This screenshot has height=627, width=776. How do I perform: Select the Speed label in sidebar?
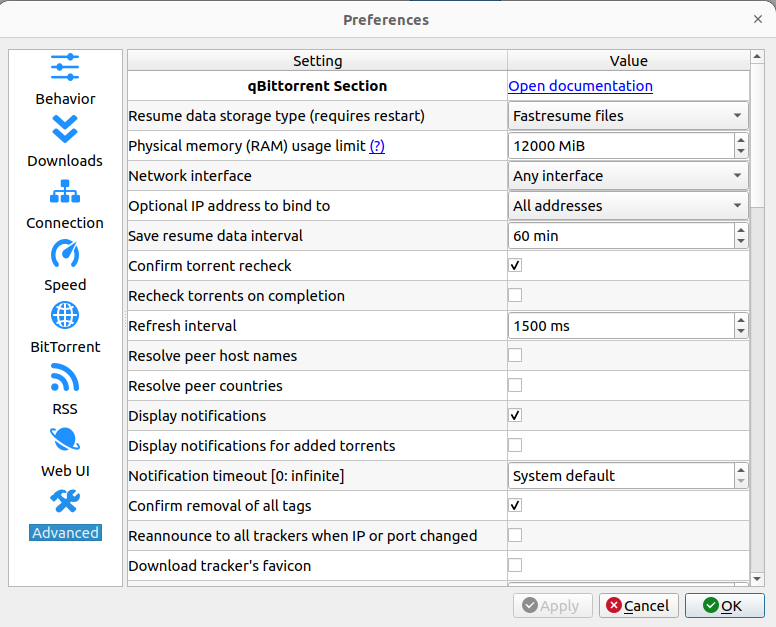(x=65, y=285)
